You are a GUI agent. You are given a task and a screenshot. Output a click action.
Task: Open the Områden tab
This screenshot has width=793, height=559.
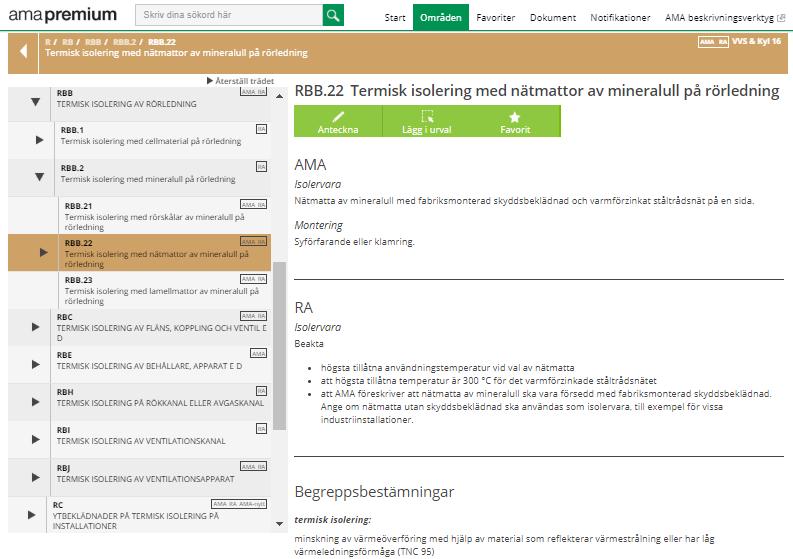coord(440,17)
